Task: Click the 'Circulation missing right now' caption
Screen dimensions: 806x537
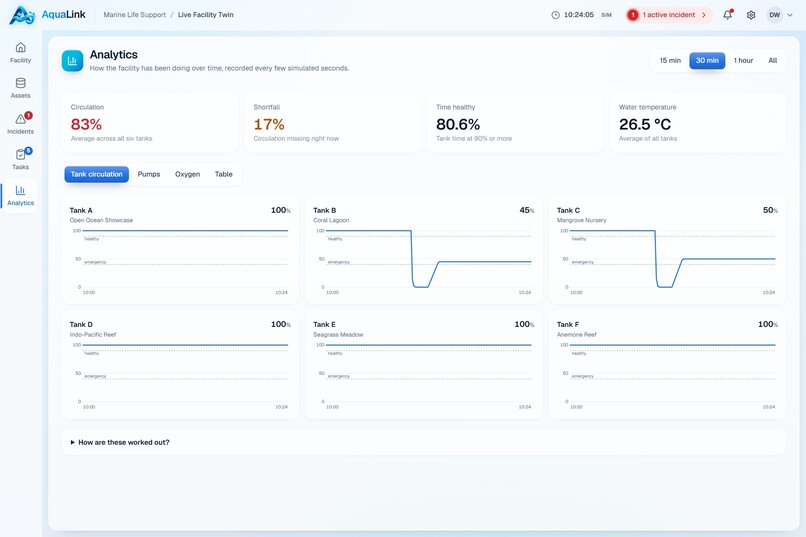Action: (296, 139)
